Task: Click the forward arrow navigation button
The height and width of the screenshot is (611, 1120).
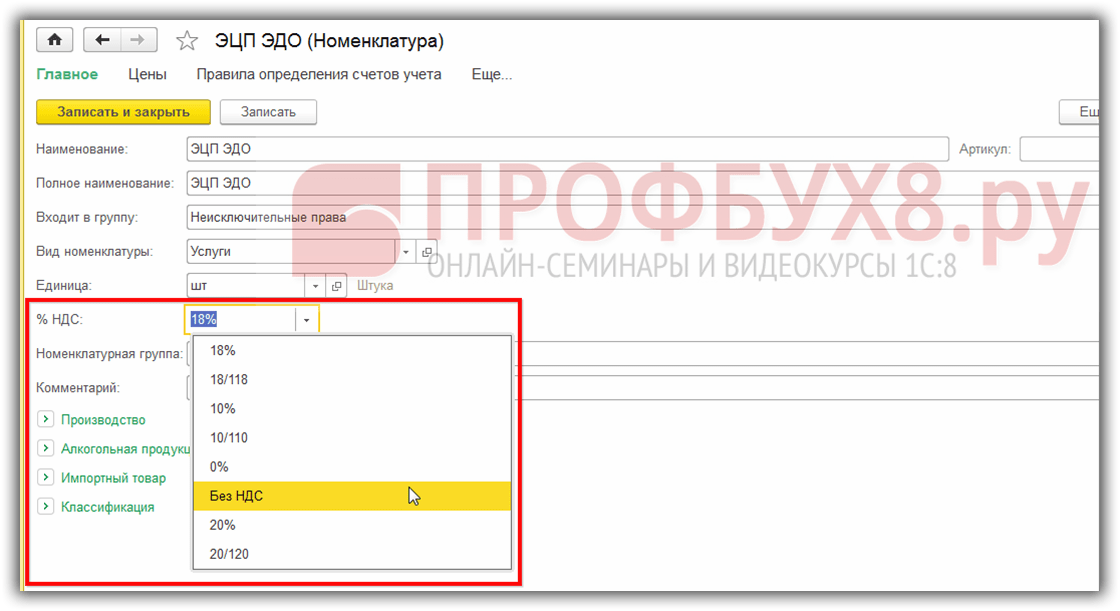Action: coord(138,40)
